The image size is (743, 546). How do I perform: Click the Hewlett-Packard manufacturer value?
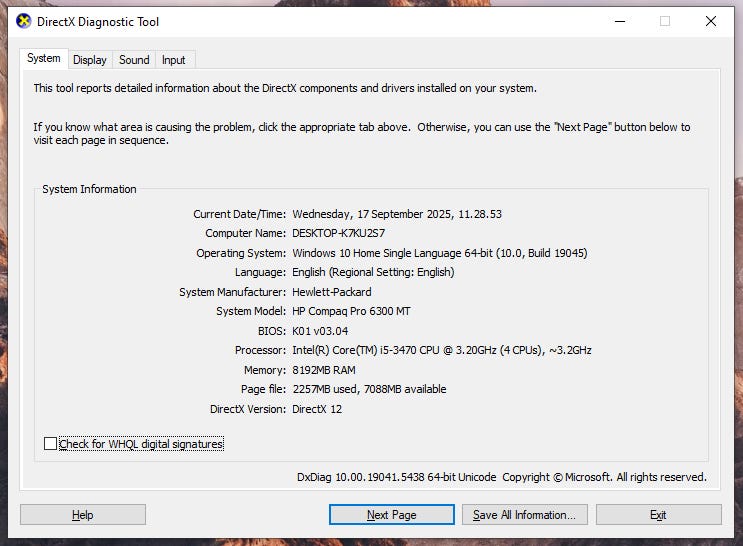pyautogui.click(x=332, y=292)
